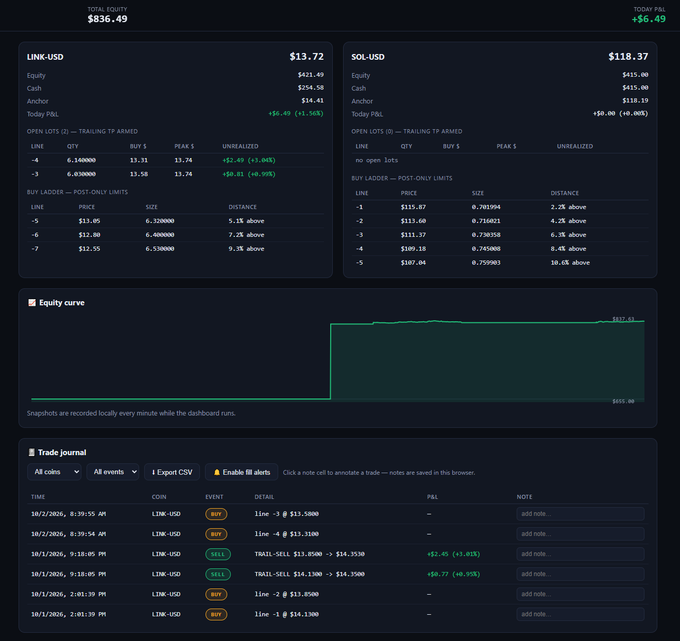Click equity curve low label $655.00
Viewport: 680px width, 641px height.
[623, 401]
